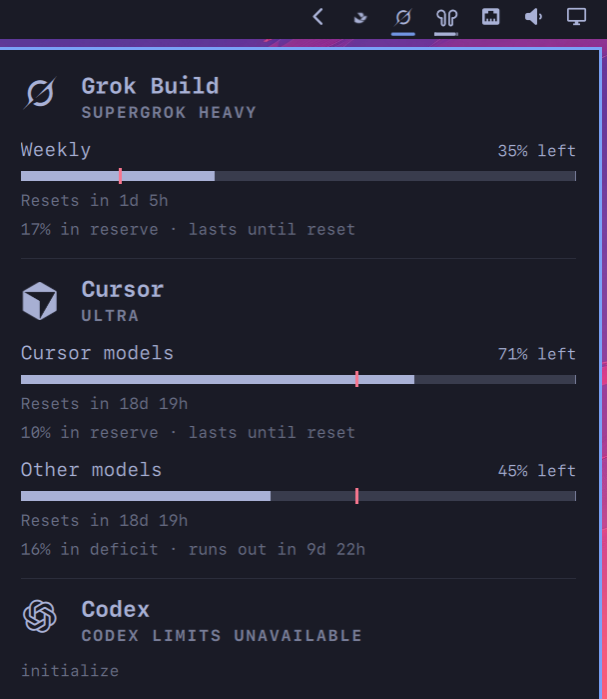Select the Cursor heading

pyautogui.click(x=123, y=289)
